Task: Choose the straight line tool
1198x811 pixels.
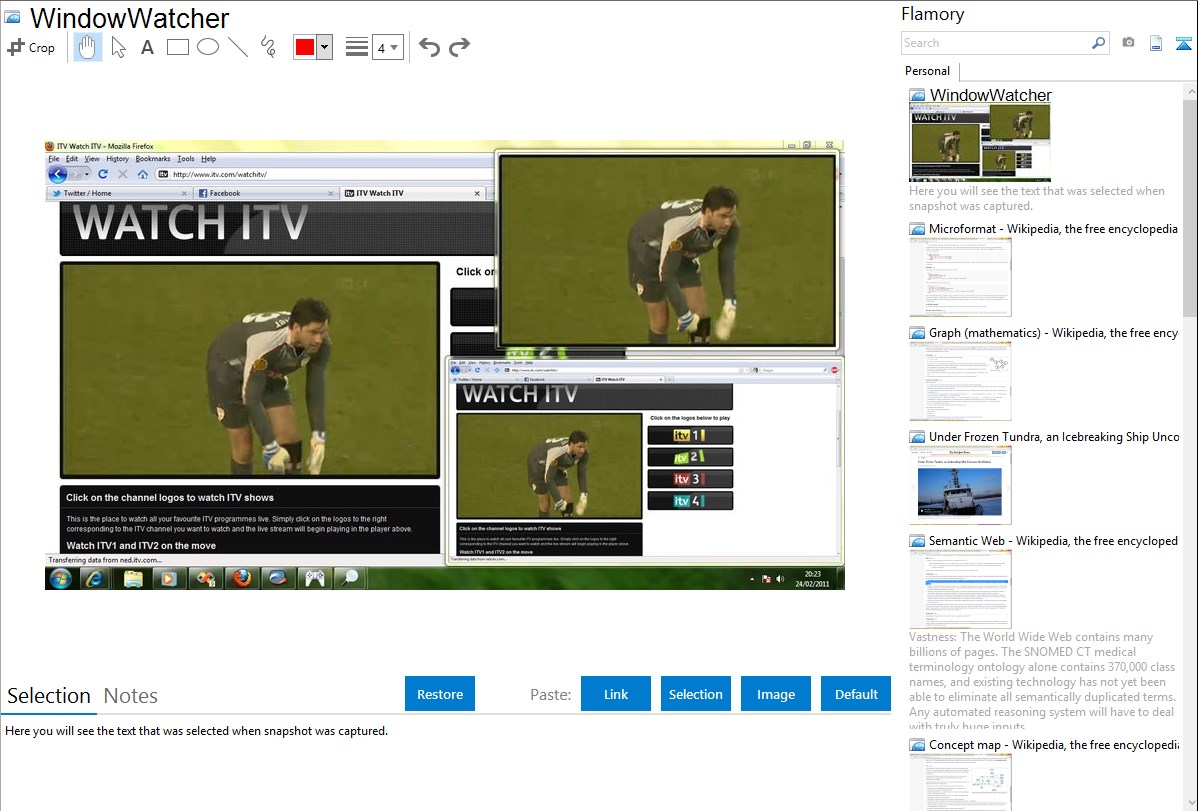Action: point(238,47)
